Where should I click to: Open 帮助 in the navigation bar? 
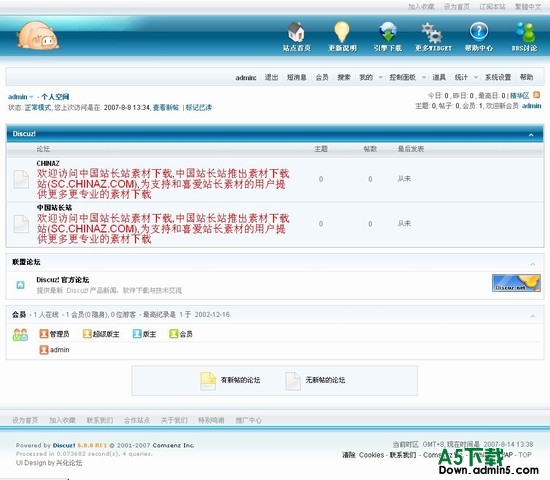(x=526, y=77)
